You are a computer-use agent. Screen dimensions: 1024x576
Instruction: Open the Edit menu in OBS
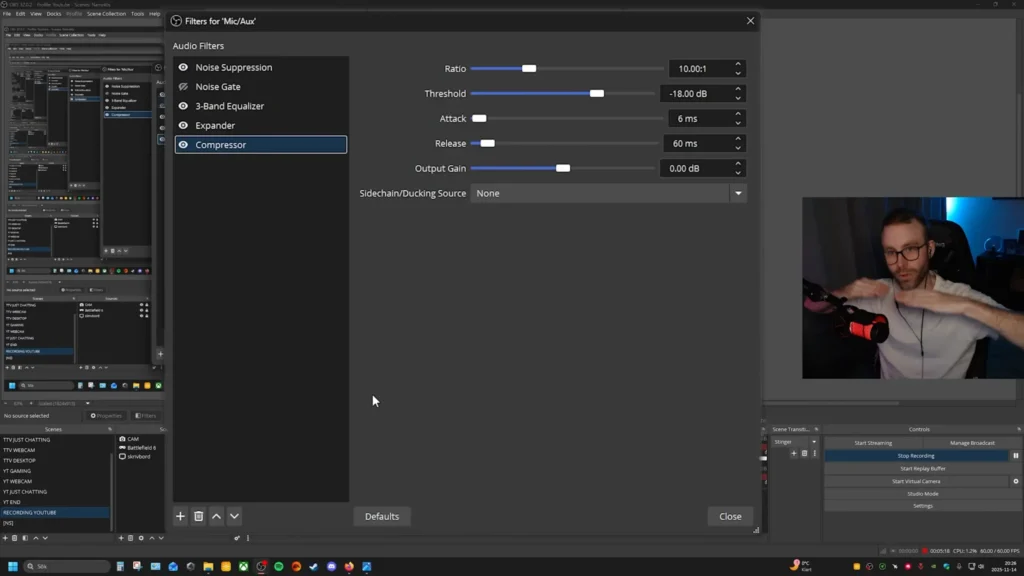click(x=20, y=14)
